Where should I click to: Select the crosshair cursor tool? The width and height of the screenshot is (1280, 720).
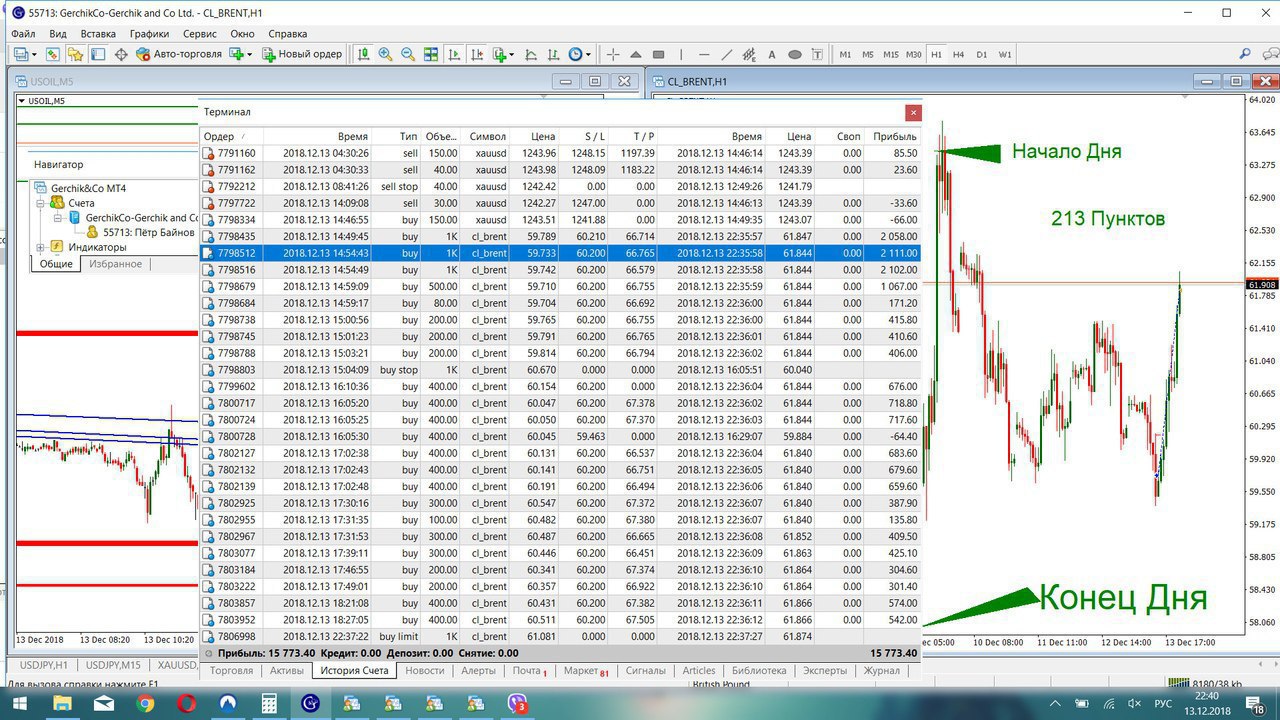(x=613, y=54)
